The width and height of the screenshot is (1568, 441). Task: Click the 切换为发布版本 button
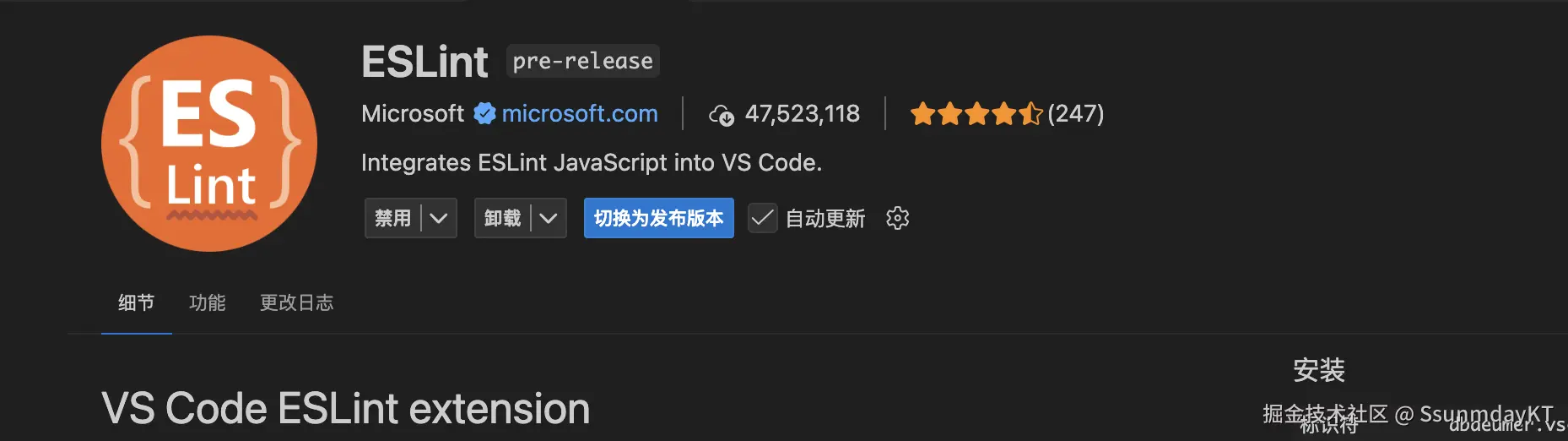658,218
